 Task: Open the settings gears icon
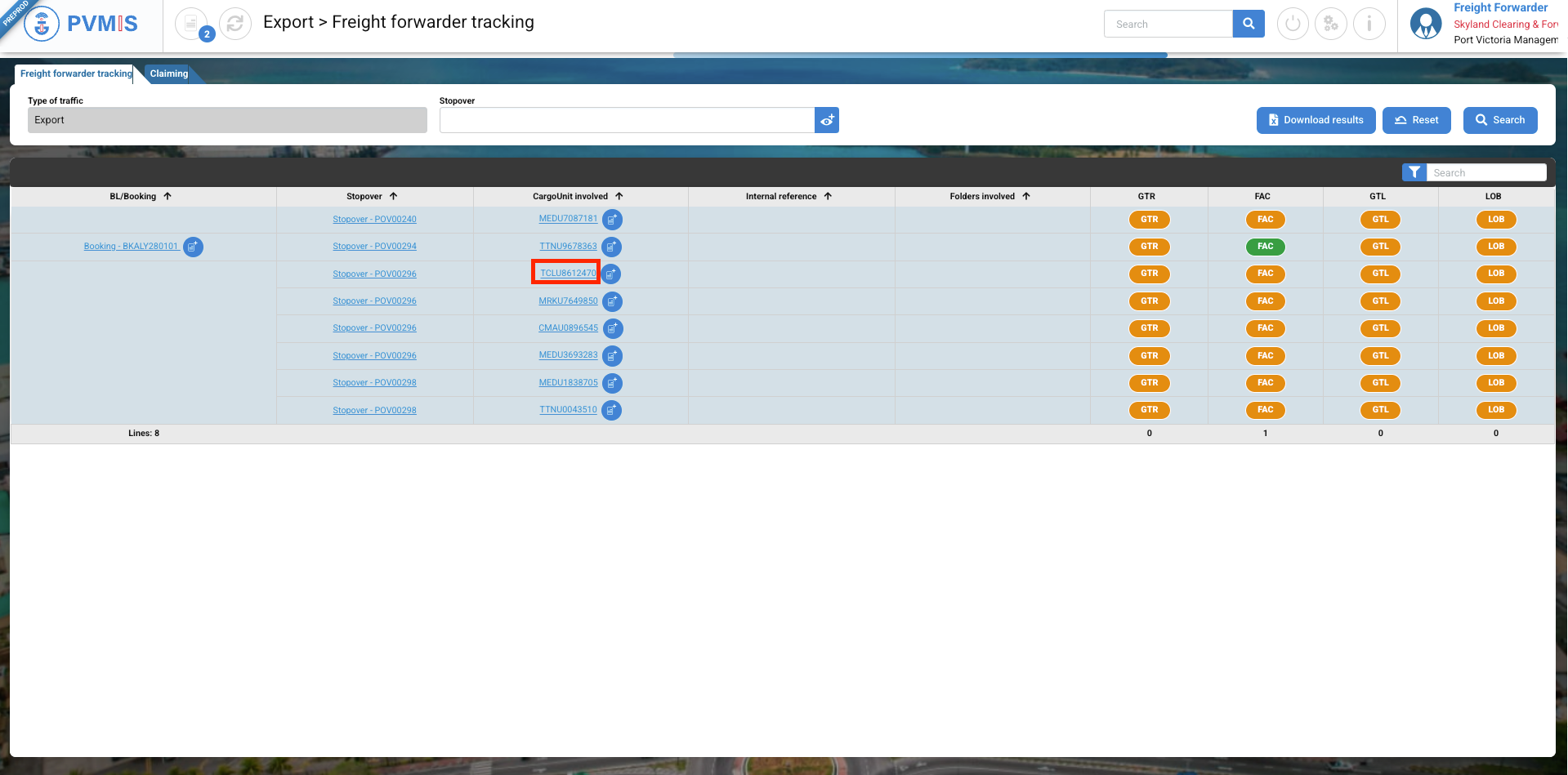click(1331, 24)
